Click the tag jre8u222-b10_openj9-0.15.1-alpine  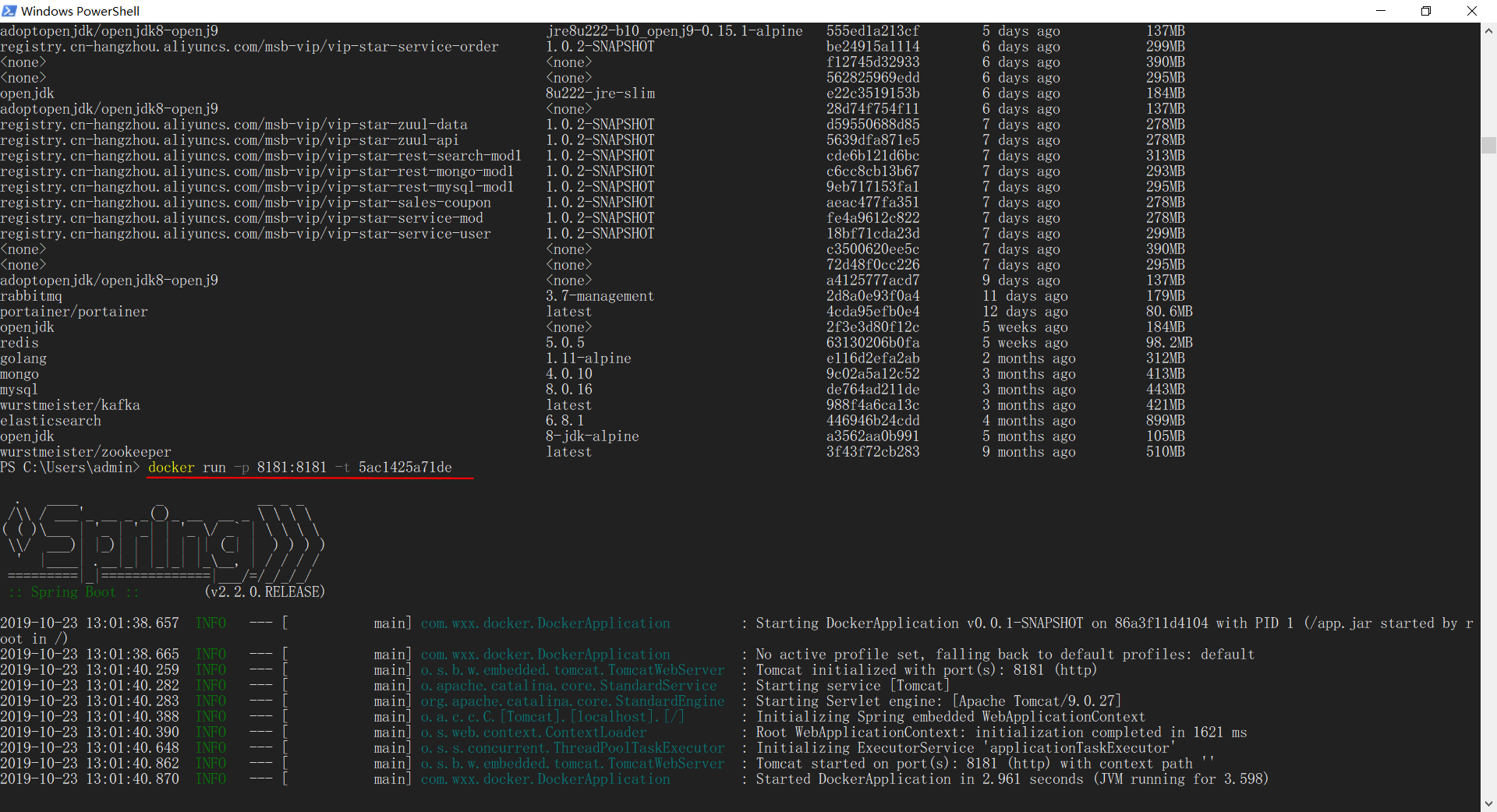point(674,31)
